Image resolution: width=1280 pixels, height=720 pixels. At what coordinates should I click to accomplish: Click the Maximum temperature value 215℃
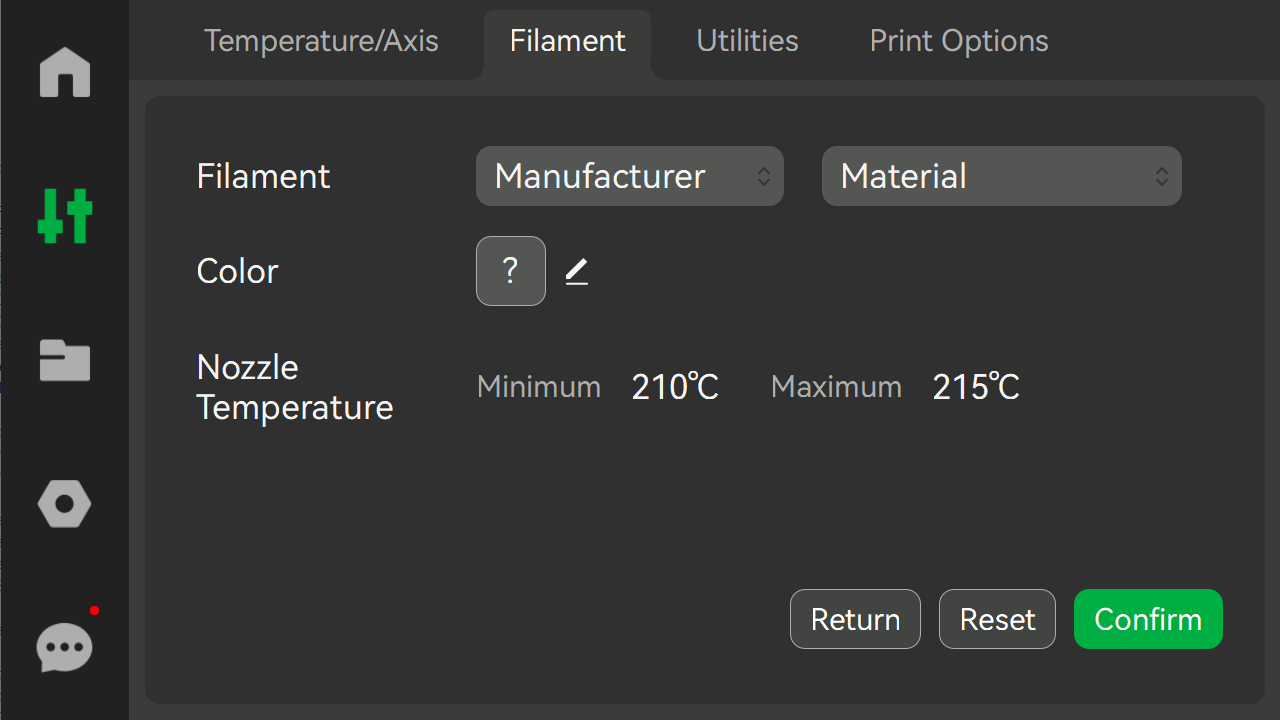(976, 387)
